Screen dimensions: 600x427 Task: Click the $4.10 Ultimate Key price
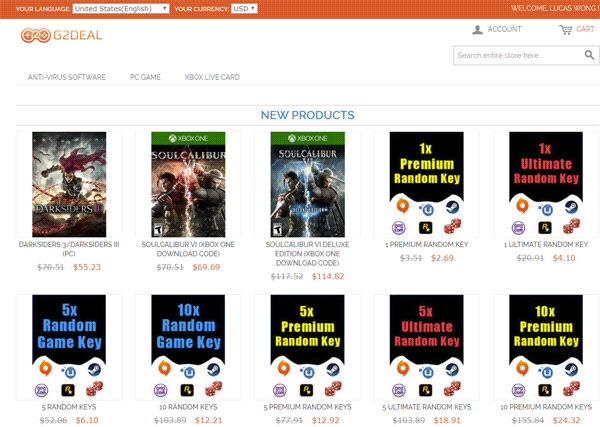[564, 258]
